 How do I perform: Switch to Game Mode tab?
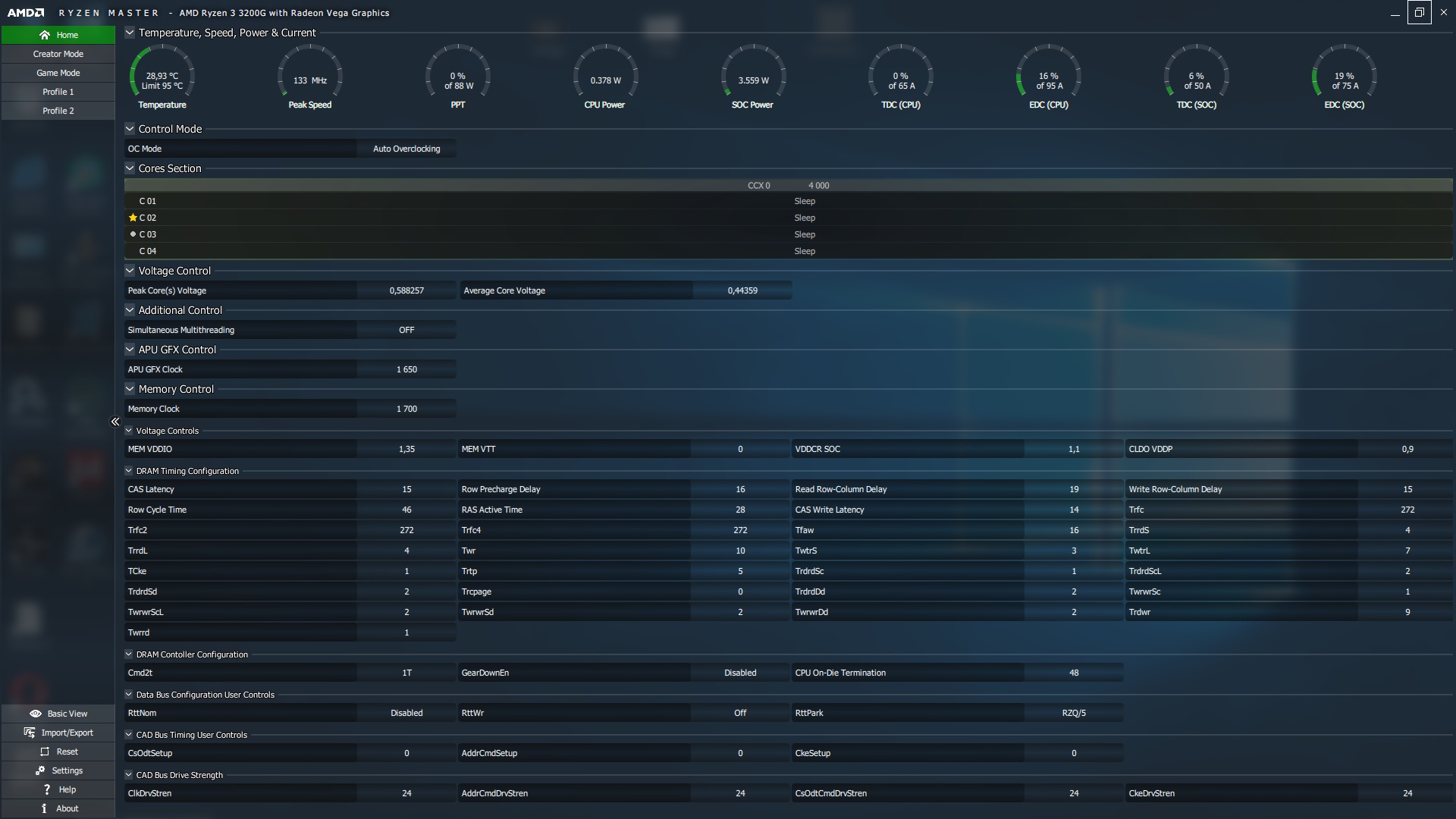(58, 73)
